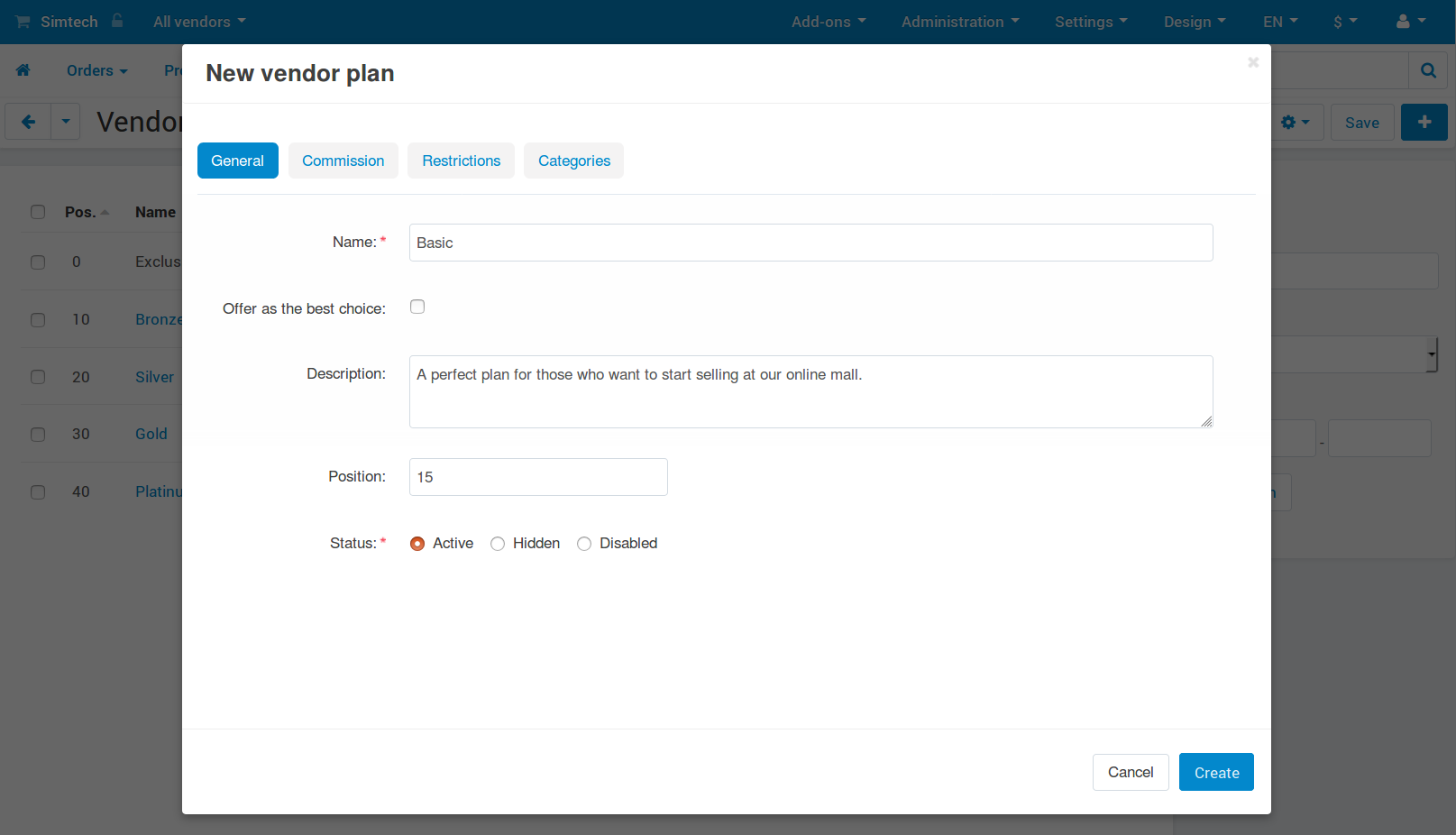This screenshot has height=835, width=1456.
Task: Switch to the Commission tab
Action: click(343, 161)
